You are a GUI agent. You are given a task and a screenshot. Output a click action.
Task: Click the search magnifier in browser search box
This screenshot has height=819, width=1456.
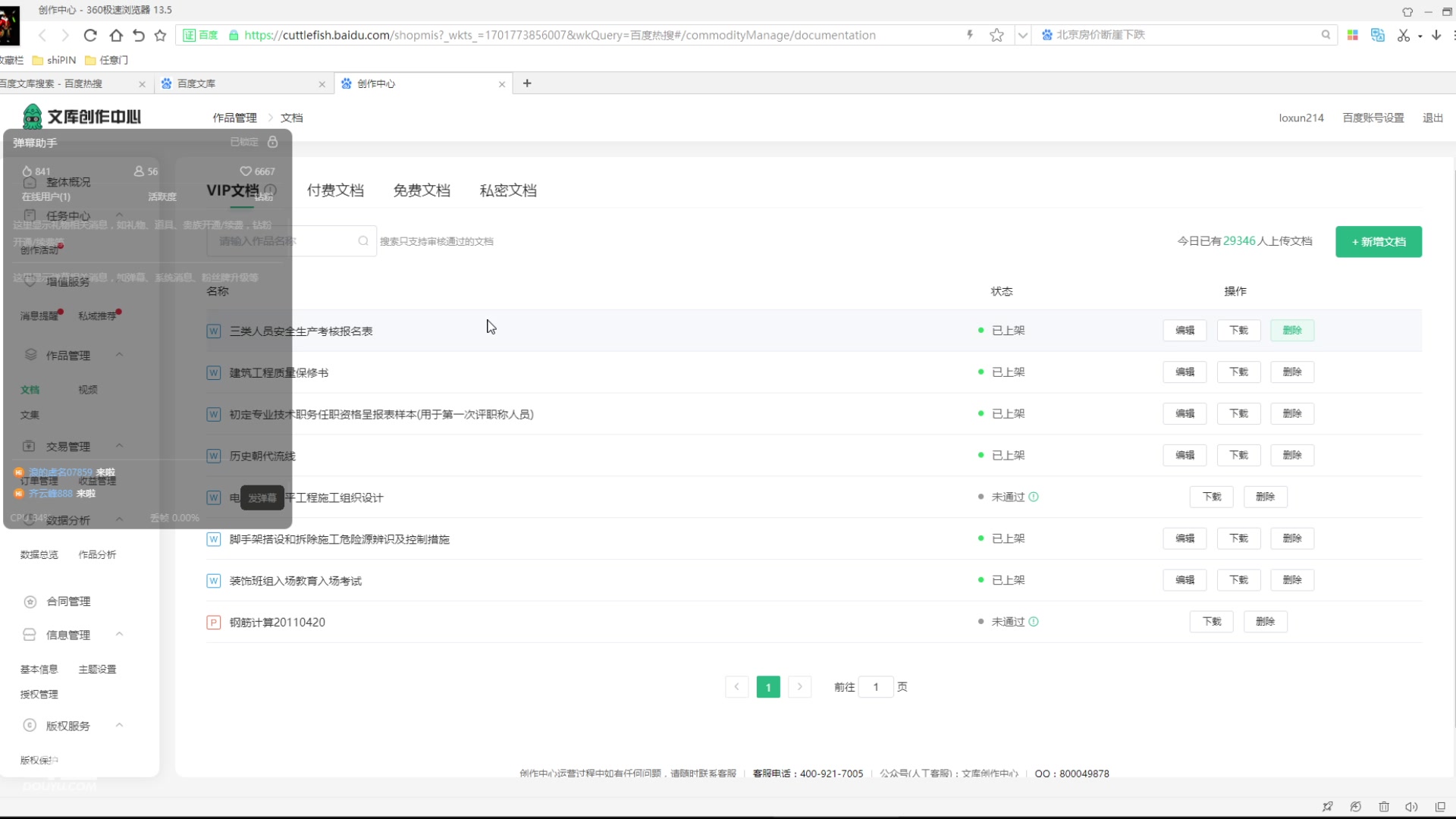click(1326, 35)
